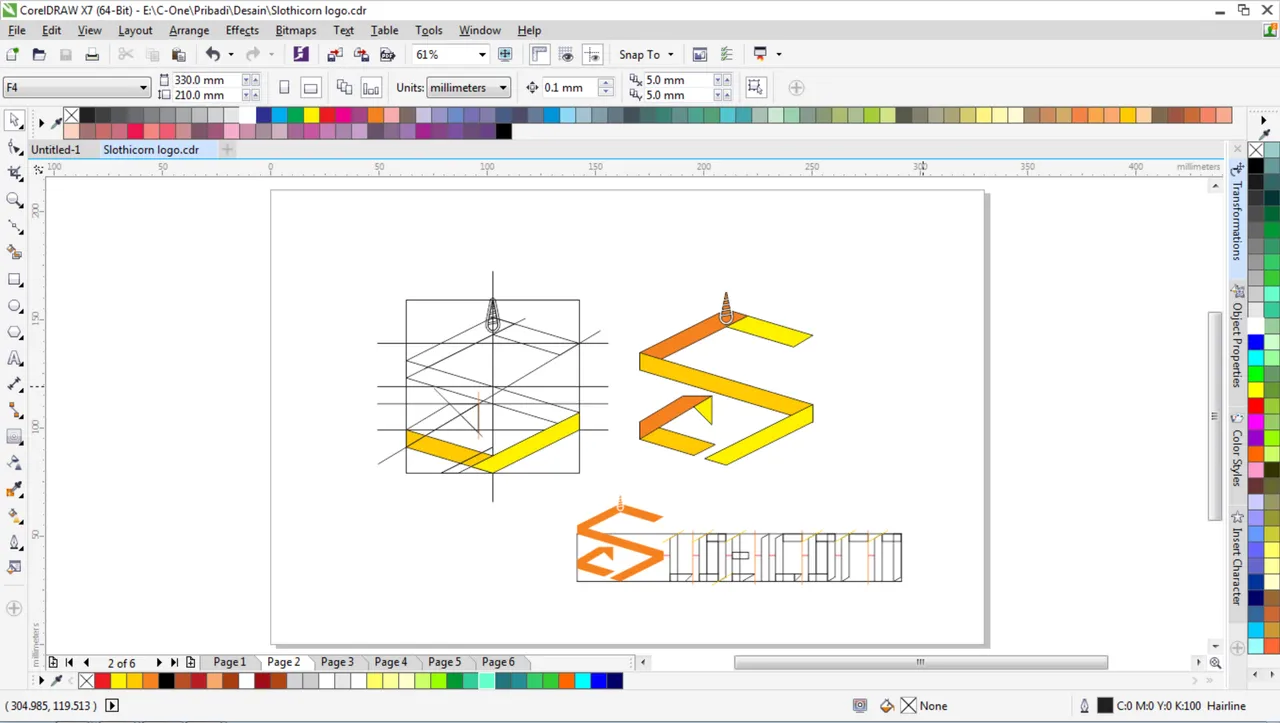This screenshot has width=1280, height=723.
Task: Open the Snap To dropdown
Action: point(645,54)
